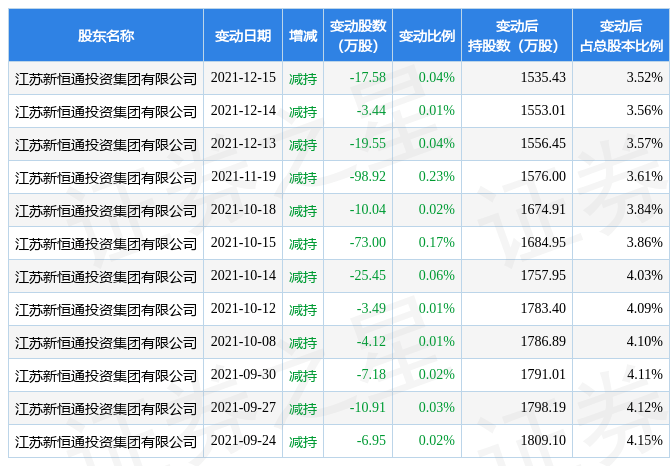Screen dimensions: 670x466
Task: Click the 变动比例 column header
Action: 427,35
